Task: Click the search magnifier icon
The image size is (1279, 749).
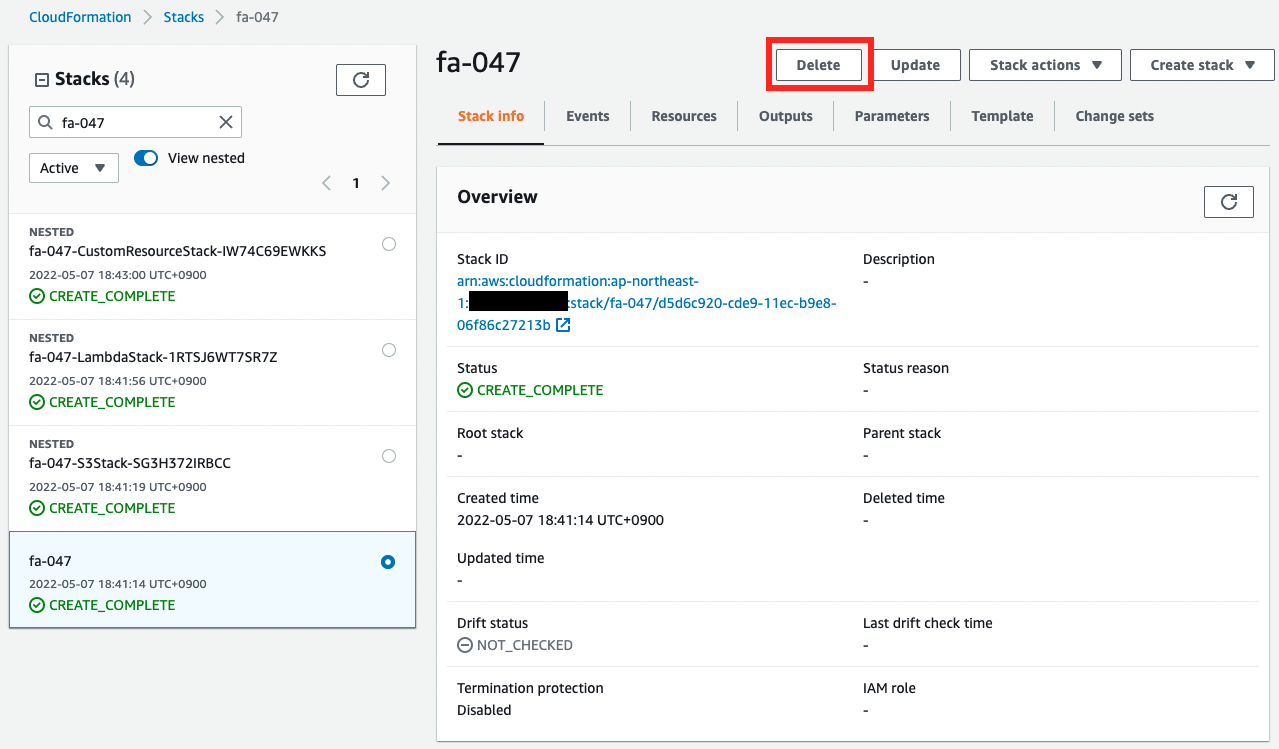Action: coord(45,122)
